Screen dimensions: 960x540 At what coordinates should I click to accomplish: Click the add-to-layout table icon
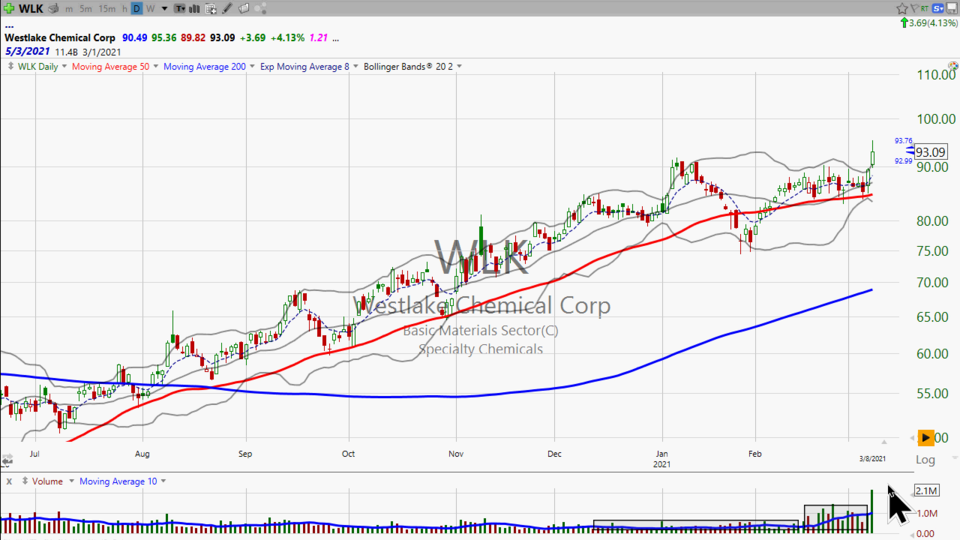[x=211, y=9]
